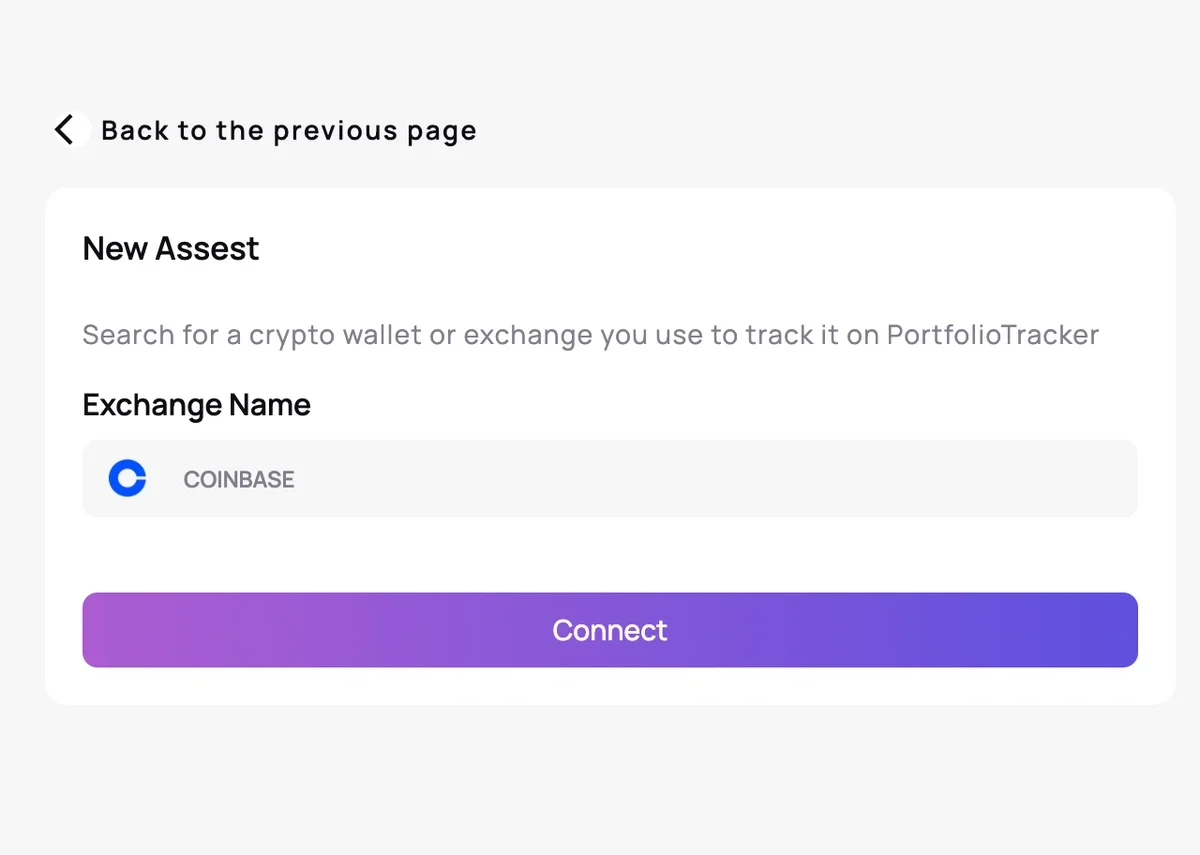Click the "Exchange Name" field label
Screen dimensions: 1200x855
[x=197, y=405]
